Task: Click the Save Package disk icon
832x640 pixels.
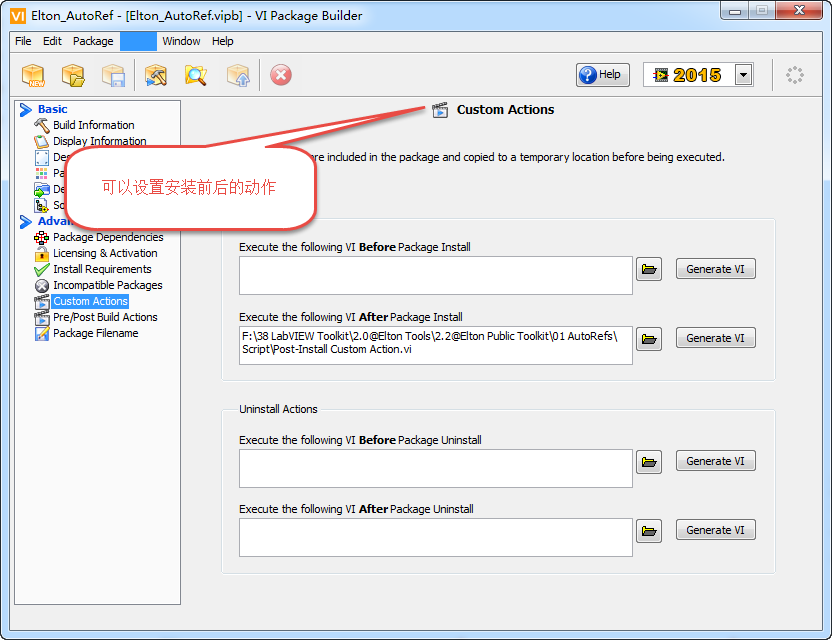Action: pos(114,75)
